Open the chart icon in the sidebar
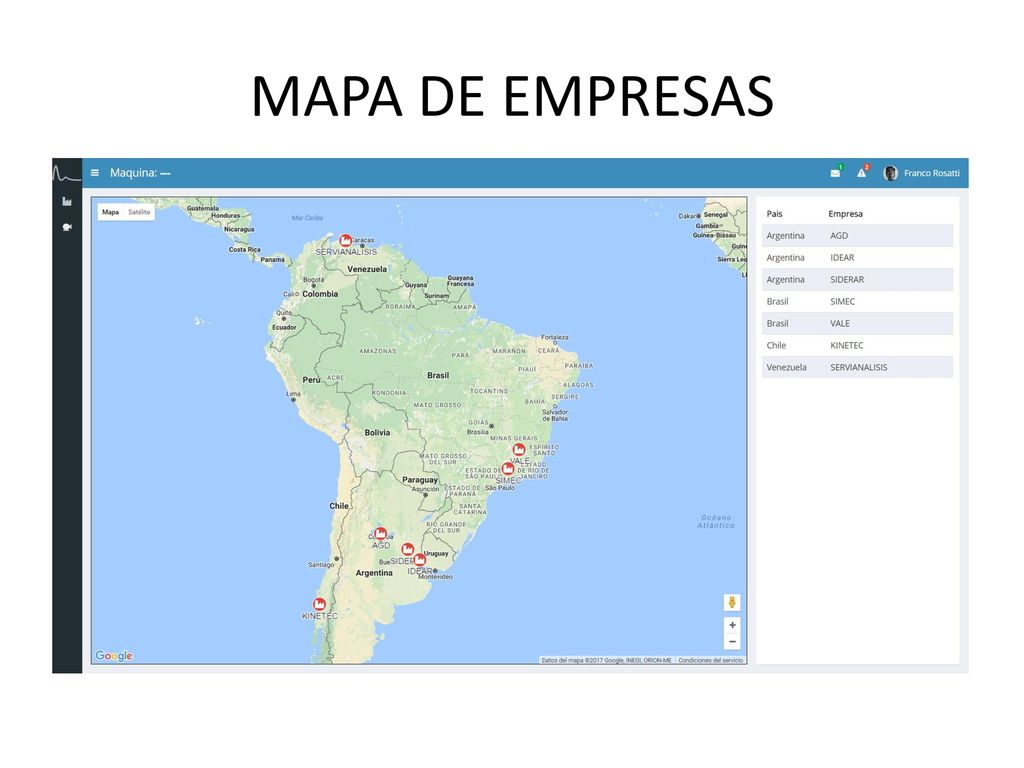Viewport: 1024px width, 768px height. click(x=67, y=202)
